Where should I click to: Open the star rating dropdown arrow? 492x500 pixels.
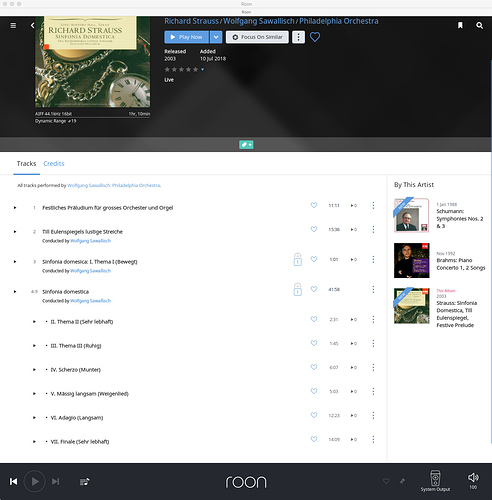[202, 69]
